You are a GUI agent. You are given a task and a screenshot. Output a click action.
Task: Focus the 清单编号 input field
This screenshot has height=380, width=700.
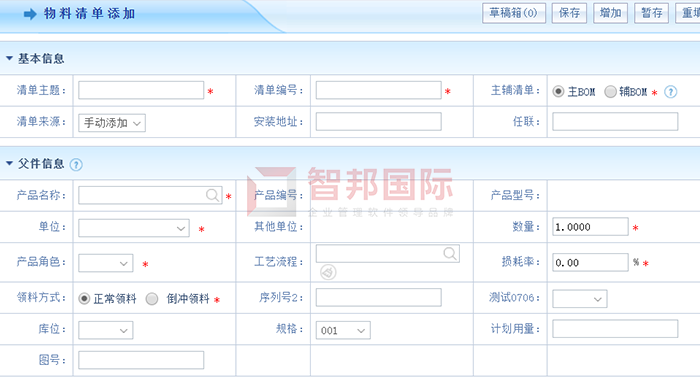(x=379, y=90)
